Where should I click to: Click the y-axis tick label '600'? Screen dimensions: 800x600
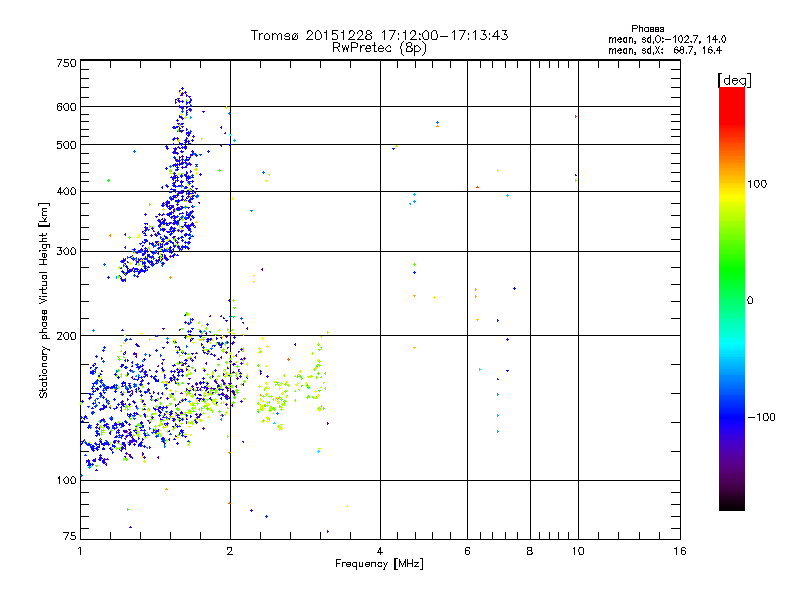tap(66, 107)
